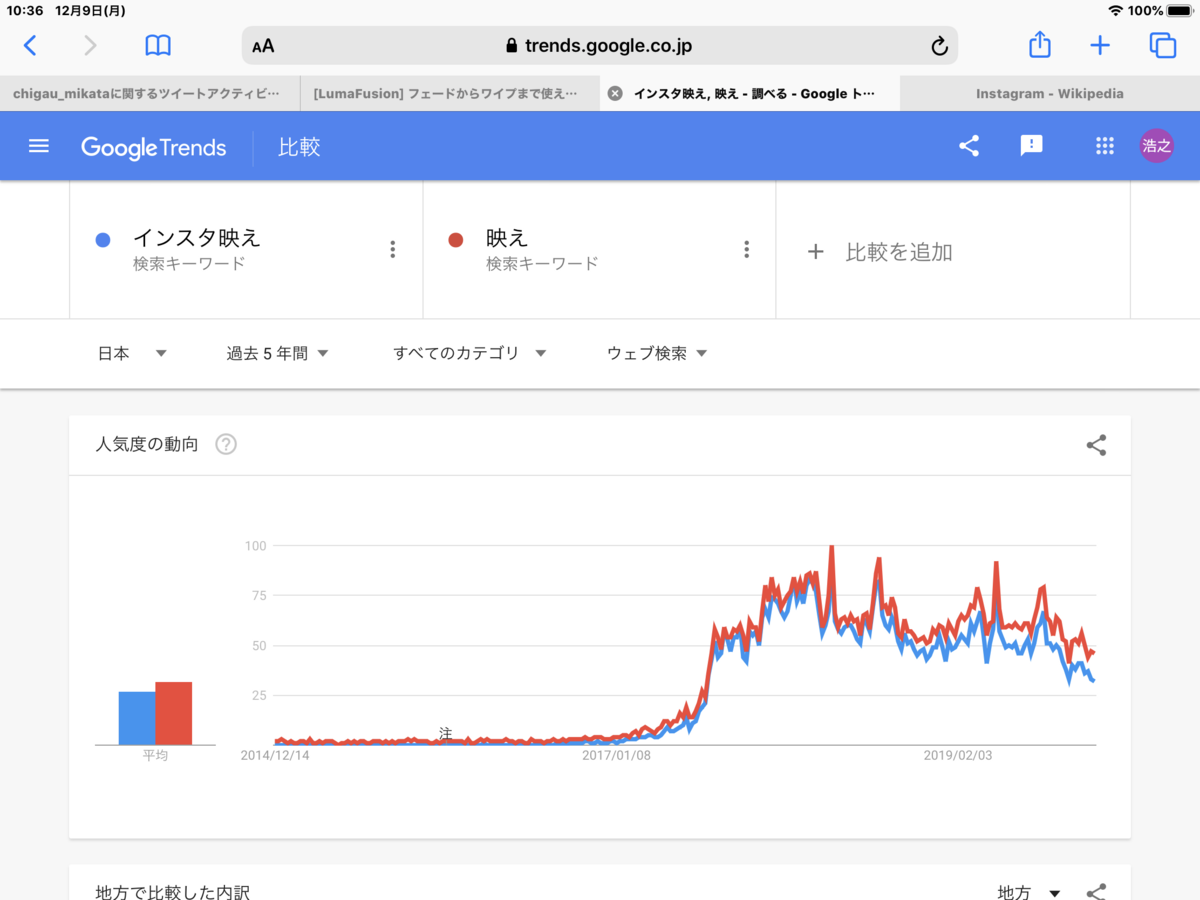
Task: Share comparison via header share icon
Action: [969, 146]
